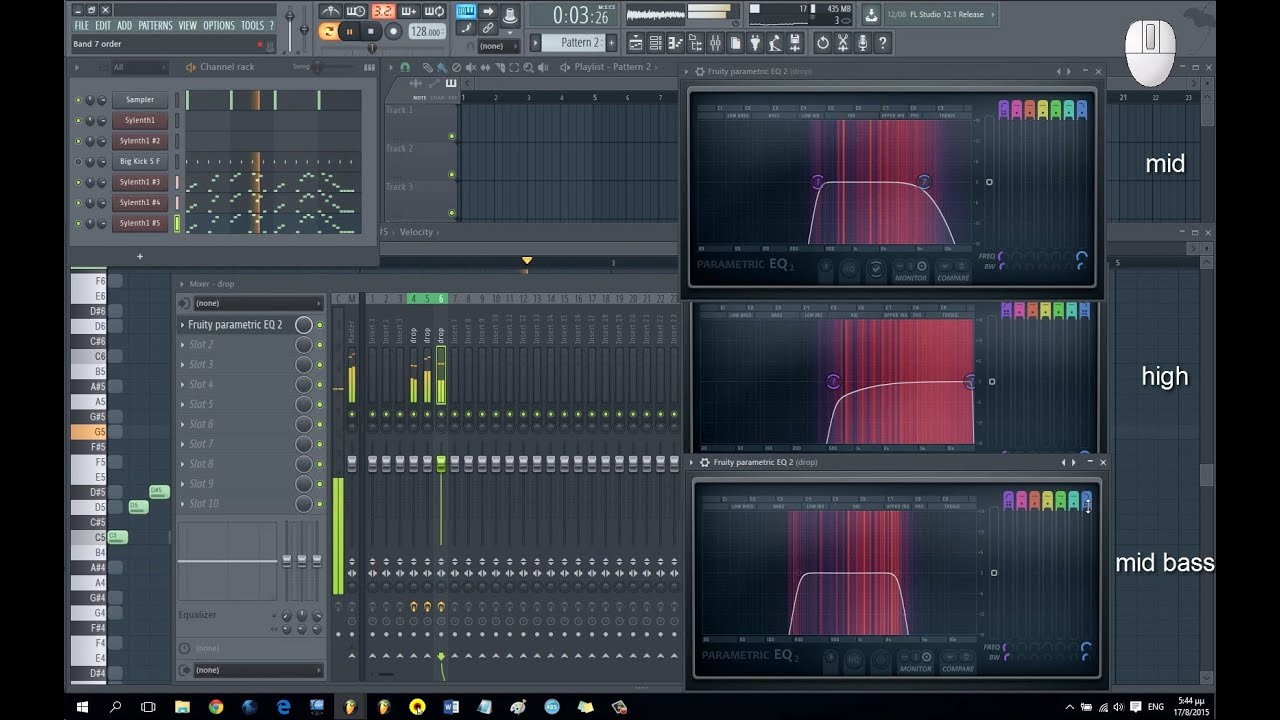Screen dimensions: 1280x720
Task: Click the Master track volume fader
Action: [352, 464]
